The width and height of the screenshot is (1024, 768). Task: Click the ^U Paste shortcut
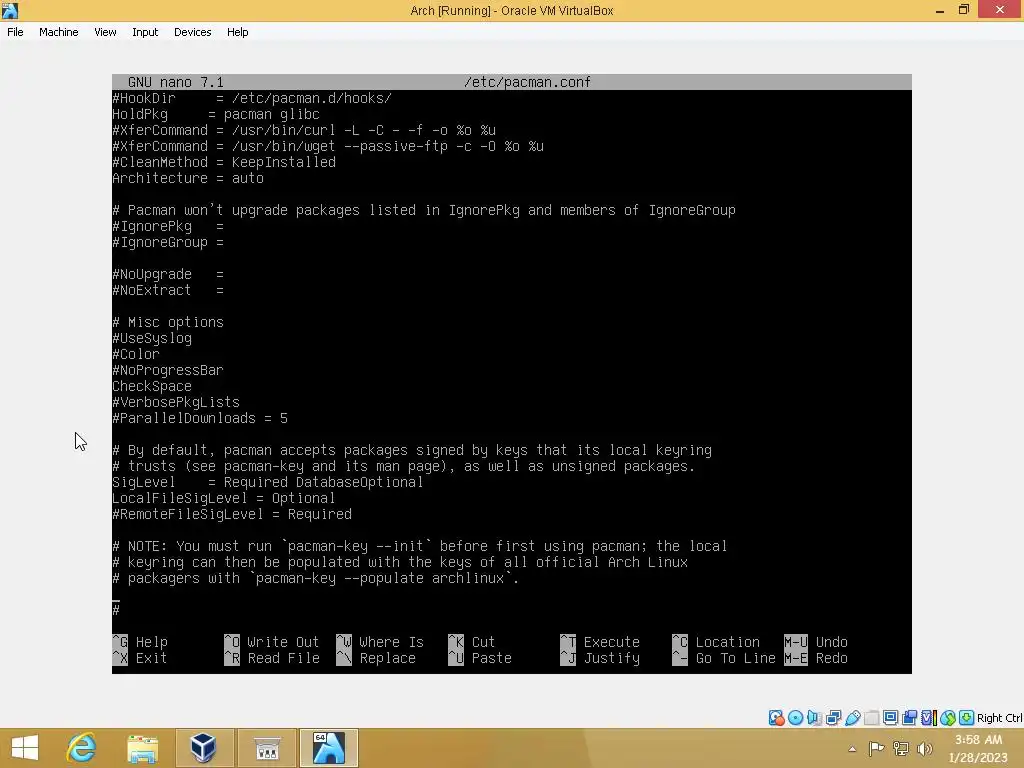click(x=480, y=658)
